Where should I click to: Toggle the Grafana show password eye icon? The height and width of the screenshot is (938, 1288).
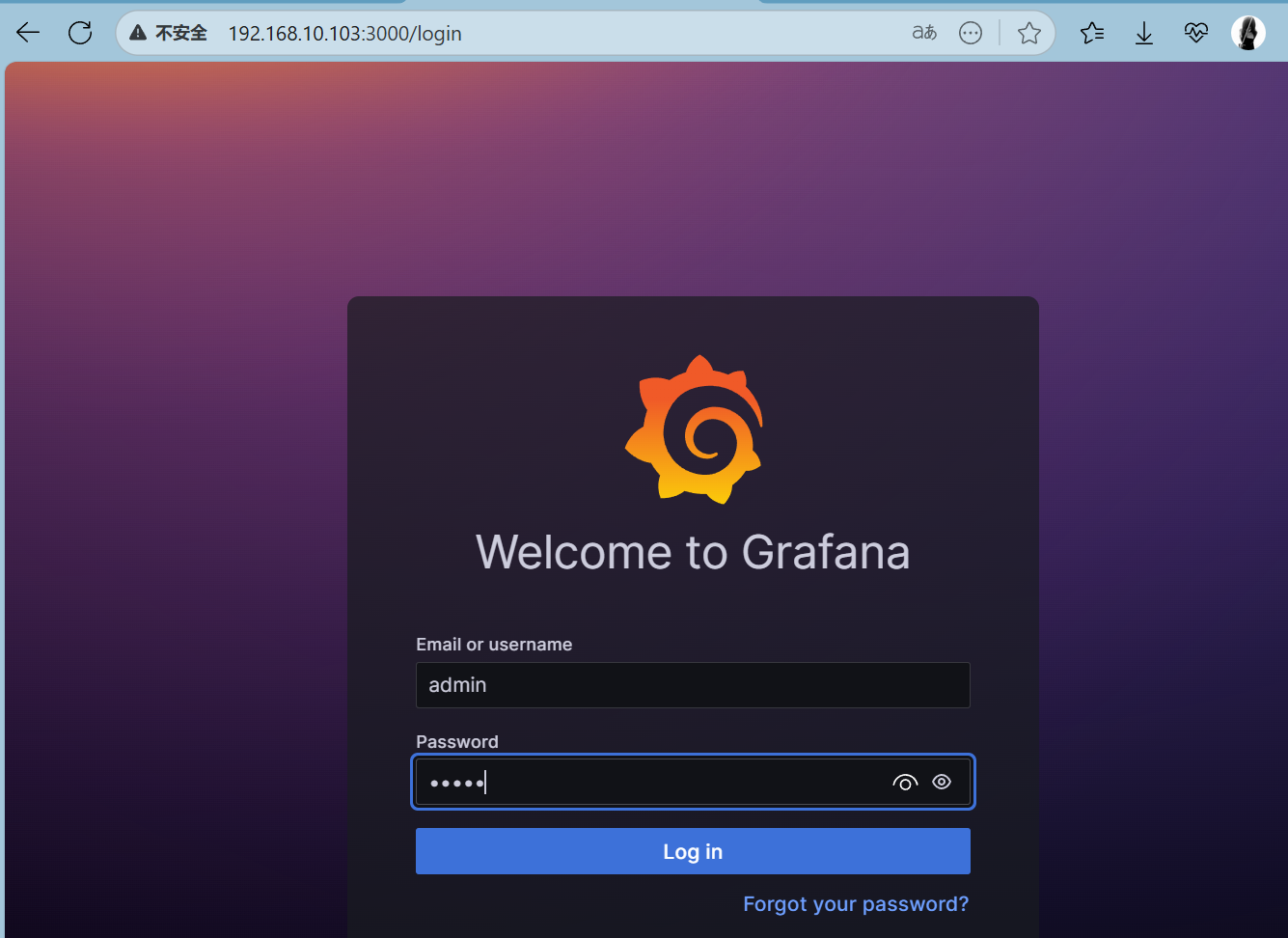click(943, 782)
